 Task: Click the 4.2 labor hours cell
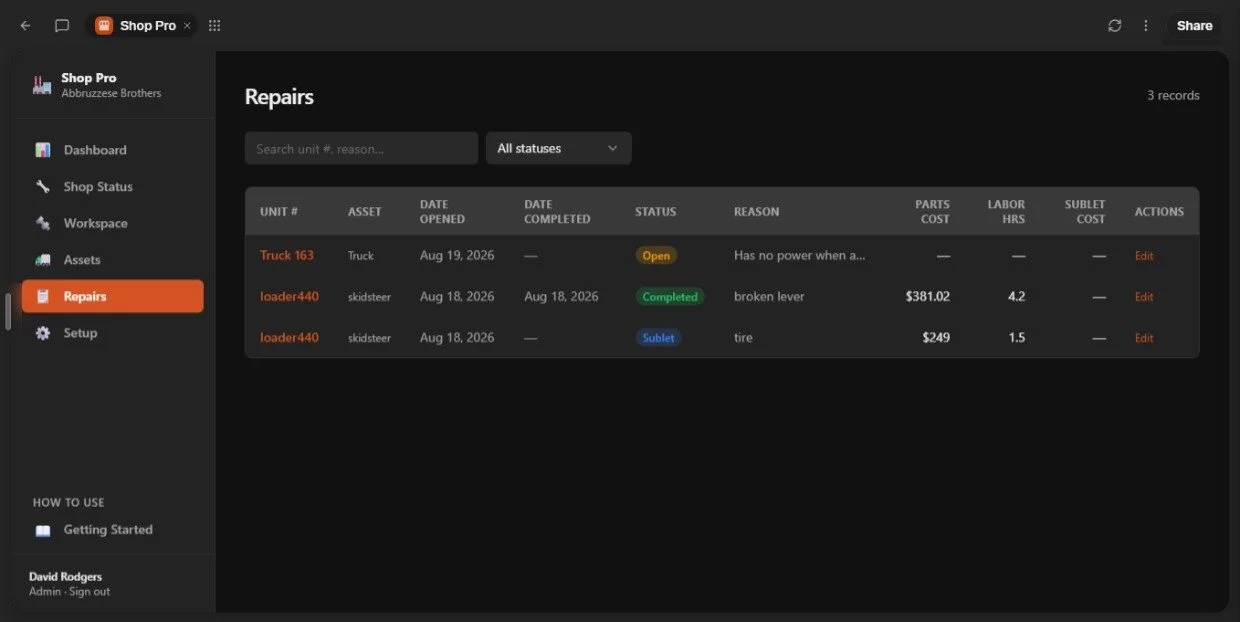tap(1016, 296)
